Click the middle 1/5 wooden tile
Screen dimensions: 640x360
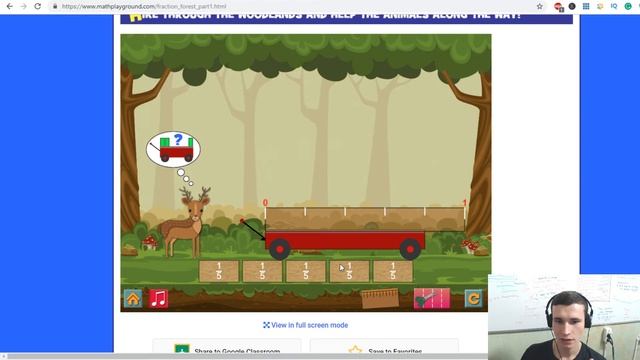pyautogui.click(x=306, y=271)
